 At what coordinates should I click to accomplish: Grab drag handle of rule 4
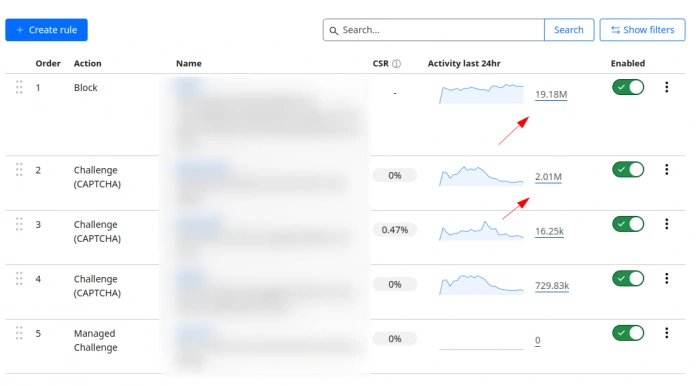tap(19, 278)
